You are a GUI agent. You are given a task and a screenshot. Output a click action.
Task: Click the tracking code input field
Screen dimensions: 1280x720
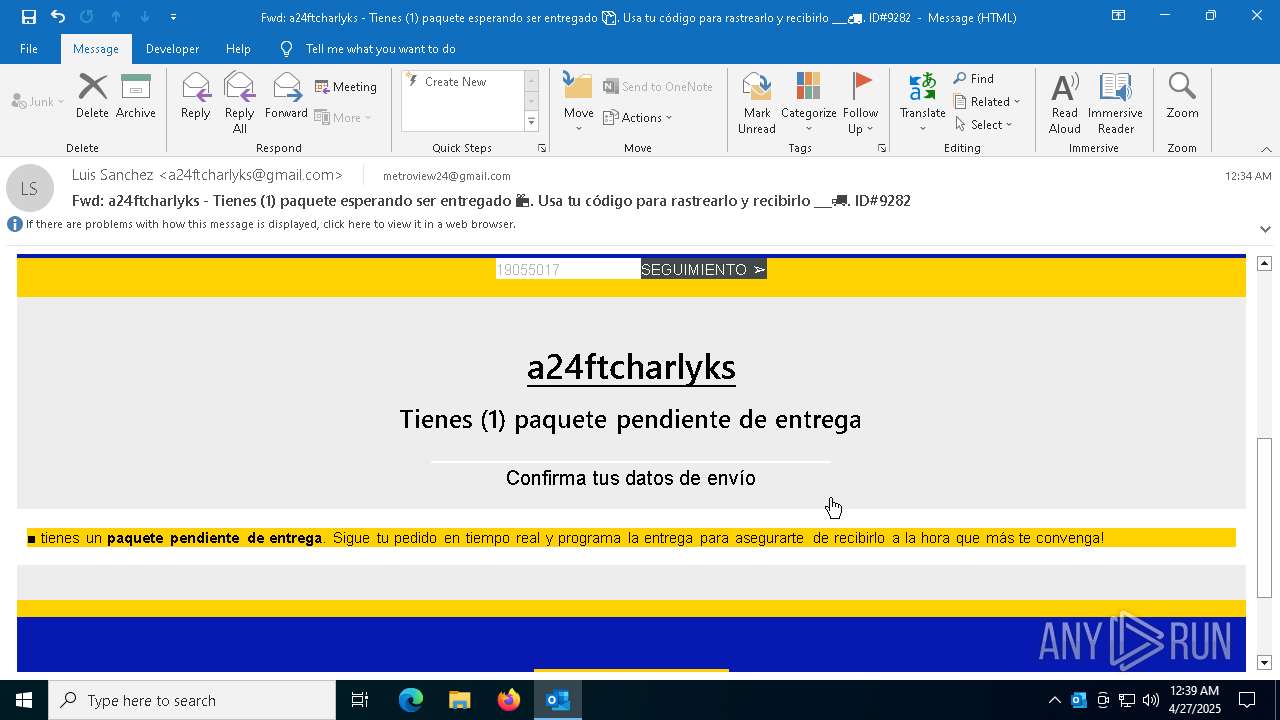coord(568,269)
